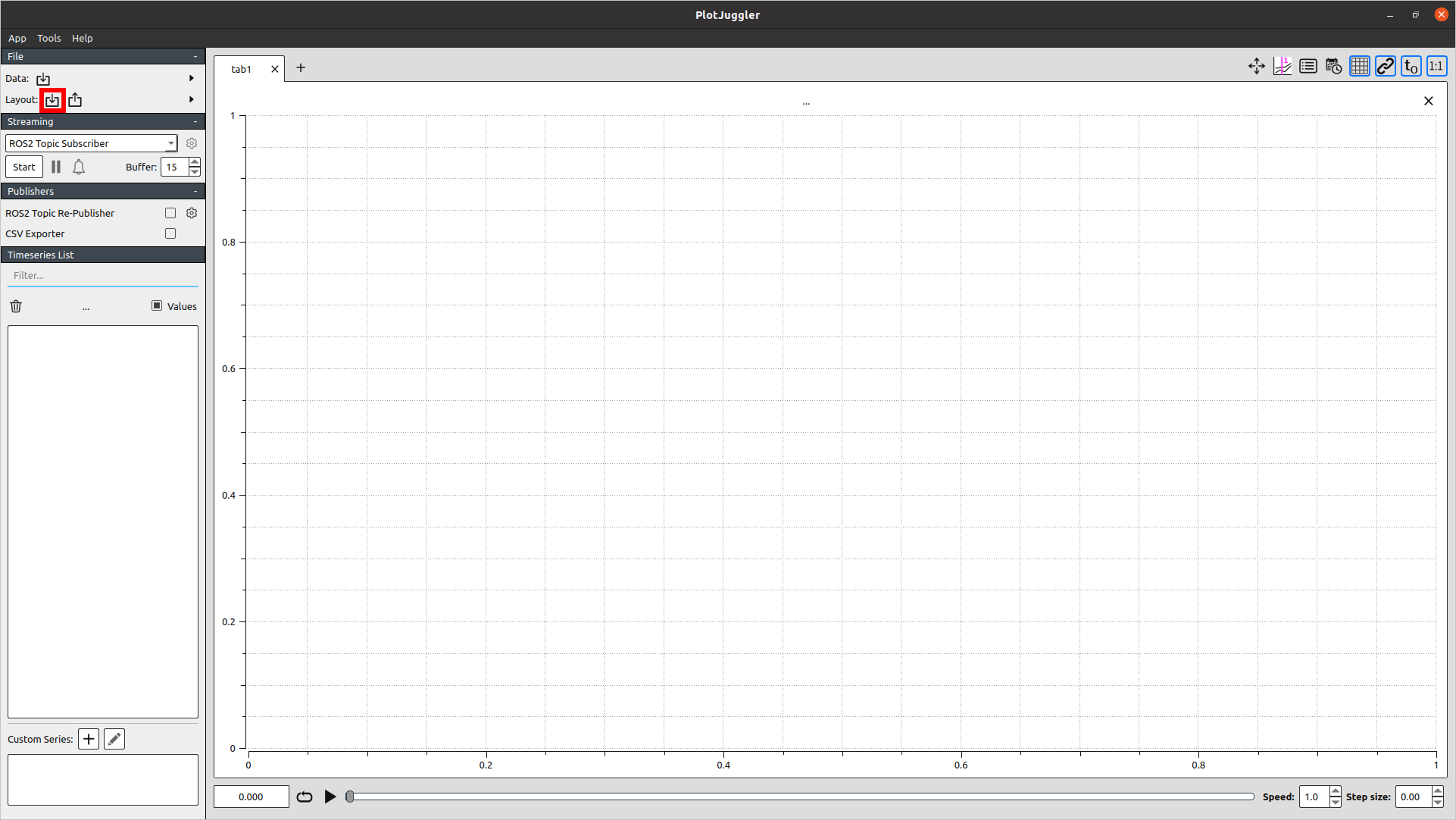Screen dimensions: 1456x820
Task: Expand recent Data files arrow
Action: pyautogui.click(x=192, y=79)
